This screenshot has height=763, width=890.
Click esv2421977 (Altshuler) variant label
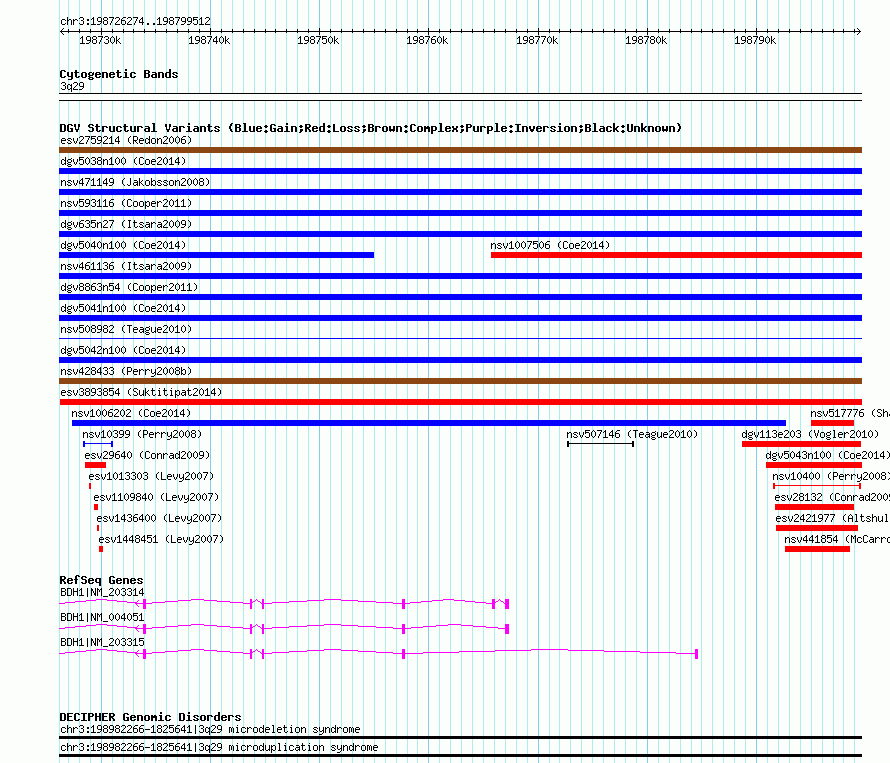point(833,518)
